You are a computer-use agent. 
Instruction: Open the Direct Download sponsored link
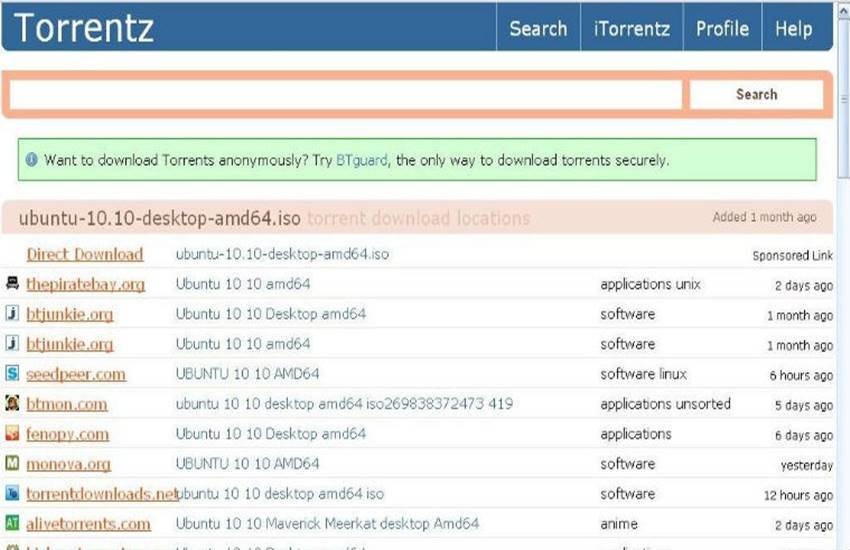click(x=85, y=254)
